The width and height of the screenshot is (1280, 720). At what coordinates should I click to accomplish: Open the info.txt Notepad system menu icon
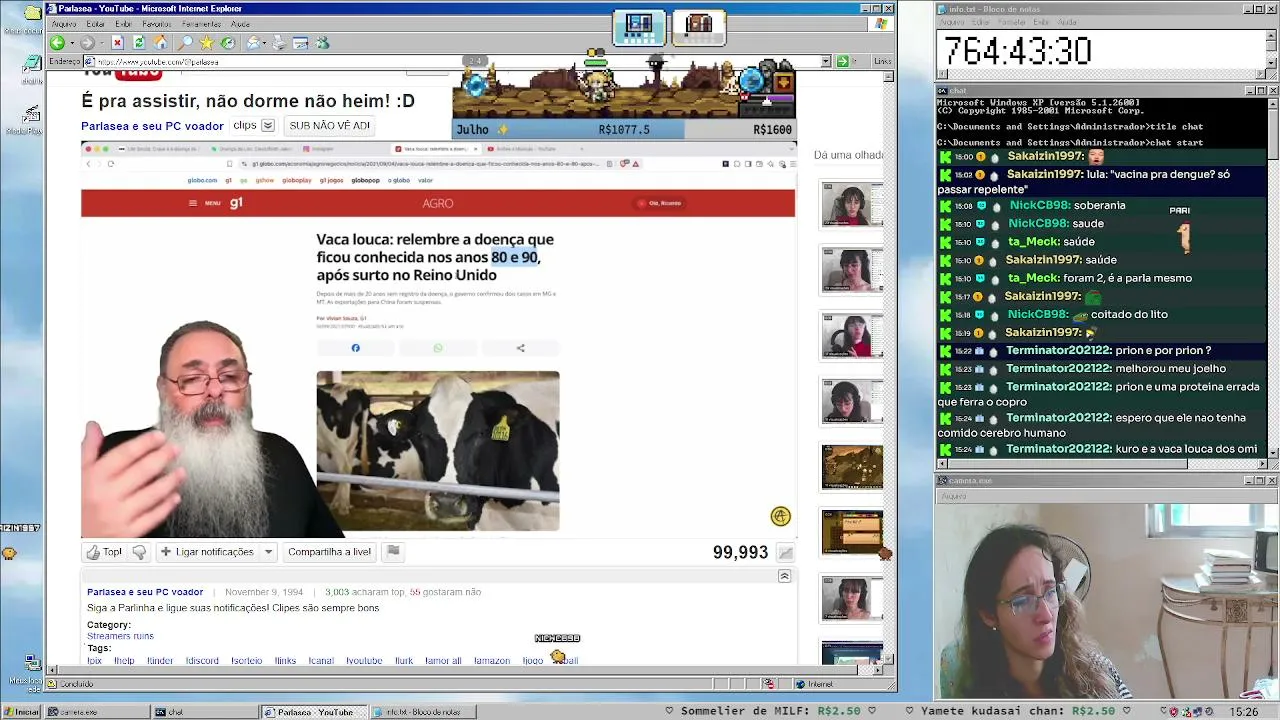coord(943,9)
